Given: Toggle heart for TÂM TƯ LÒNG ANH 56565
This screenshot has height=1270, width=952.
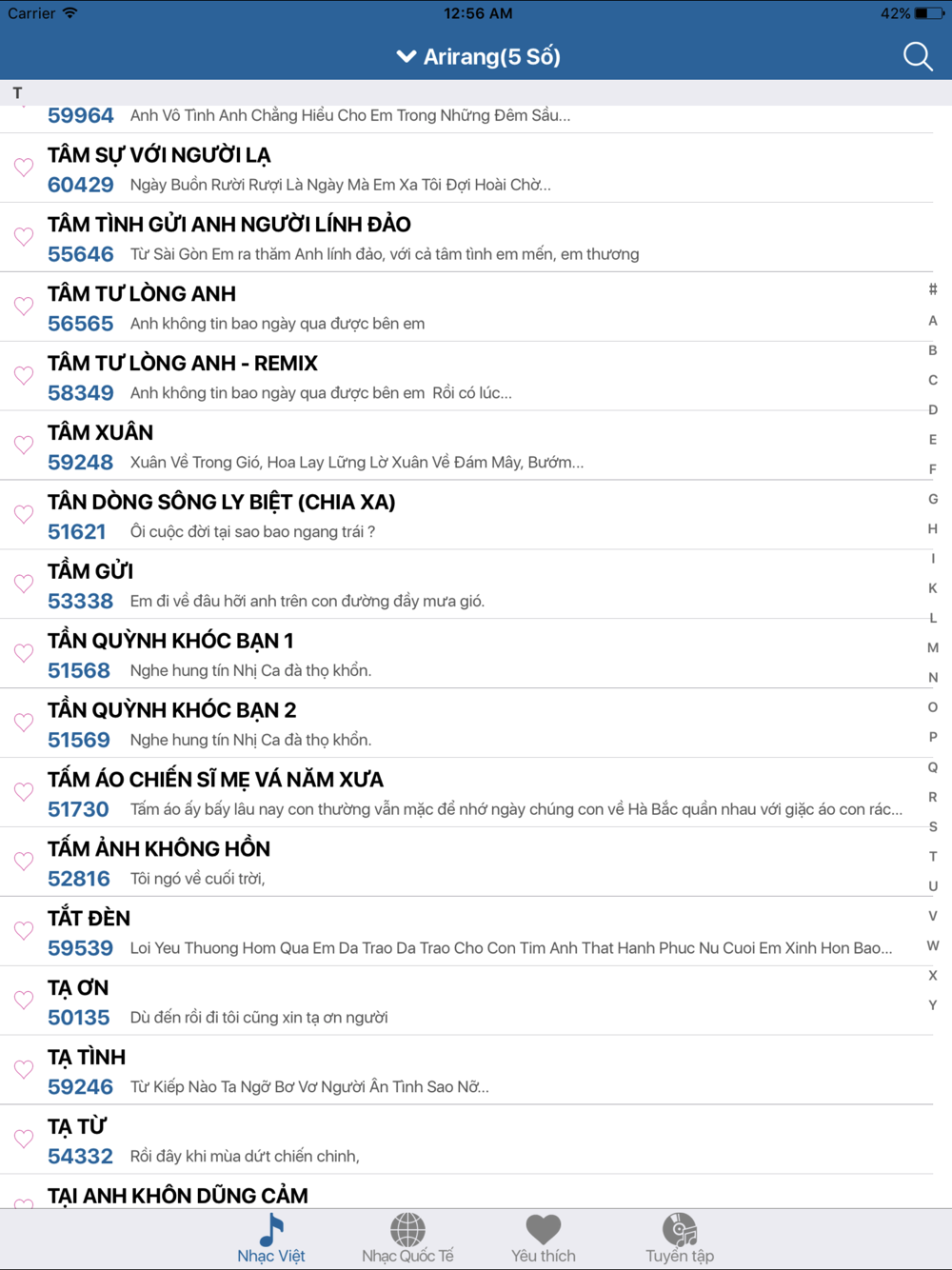Looking at the screenshot, I should click(24, 307).
